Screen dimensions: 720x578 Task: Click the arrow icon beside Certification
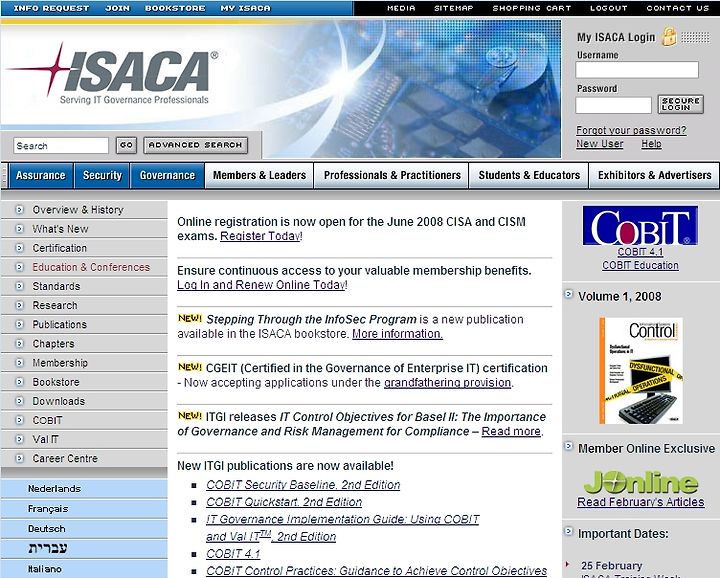point(19,248)
